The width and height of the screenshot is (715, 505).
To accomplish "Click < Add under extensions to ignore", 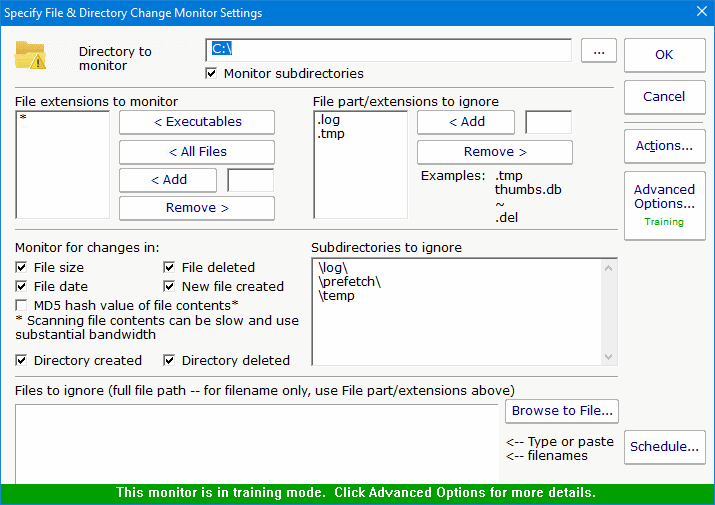I will 466,122.
